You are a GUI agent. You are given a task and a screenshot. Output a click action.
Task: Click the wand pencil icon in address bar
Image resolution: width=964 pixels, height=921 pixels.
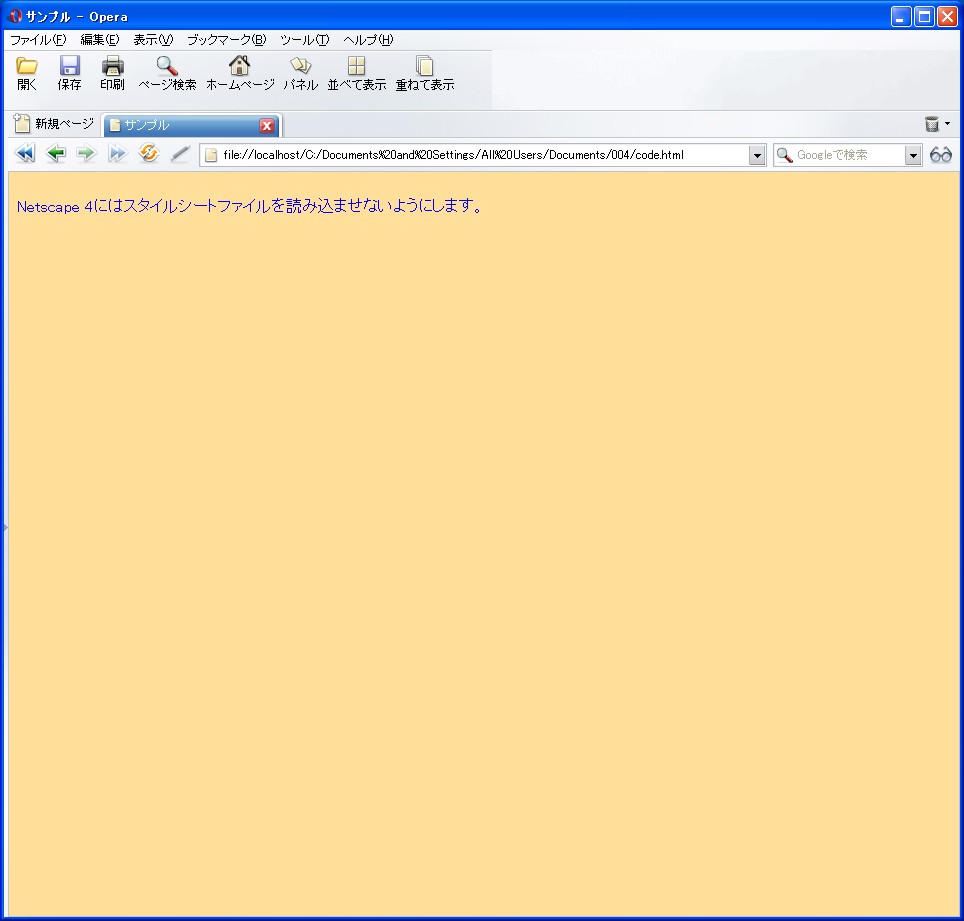point(180,154)
